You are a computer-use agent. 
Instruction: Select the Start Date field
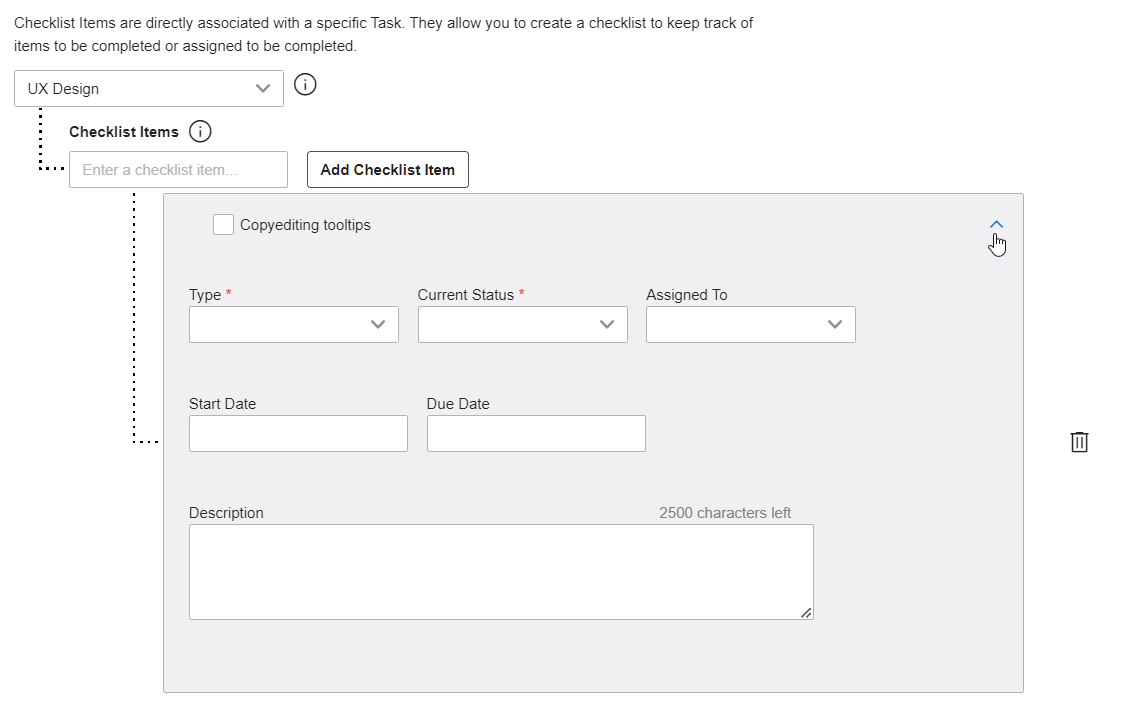(x=298, y=433)
